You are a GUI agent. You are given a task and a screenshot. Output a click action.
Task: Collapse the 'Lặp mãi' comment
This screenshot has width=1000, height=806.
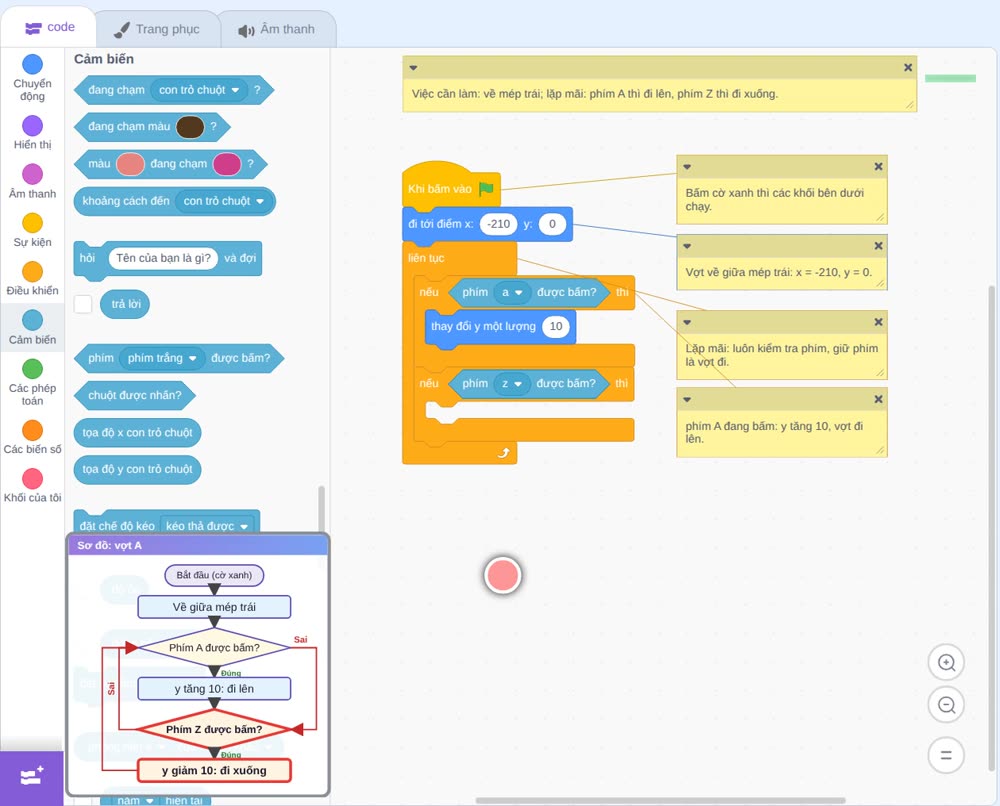point(687,322)
